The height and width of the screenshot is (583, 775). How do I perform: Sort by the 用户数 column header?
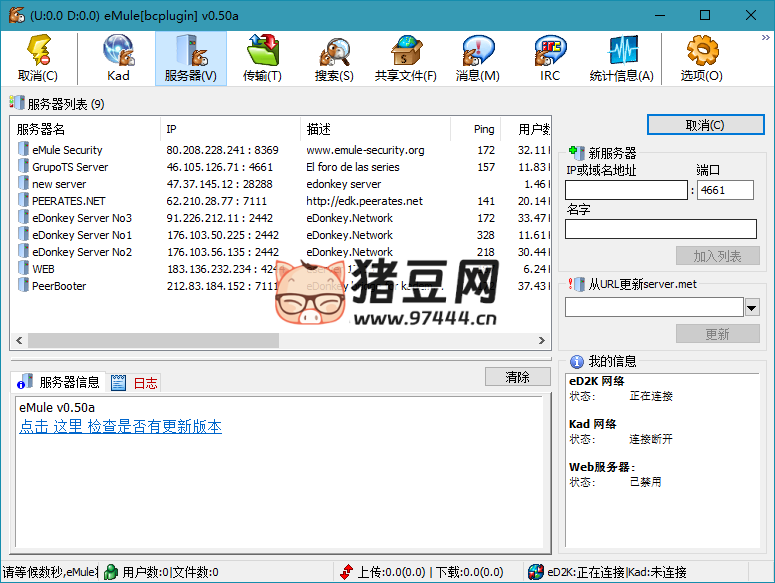[526, 129]
